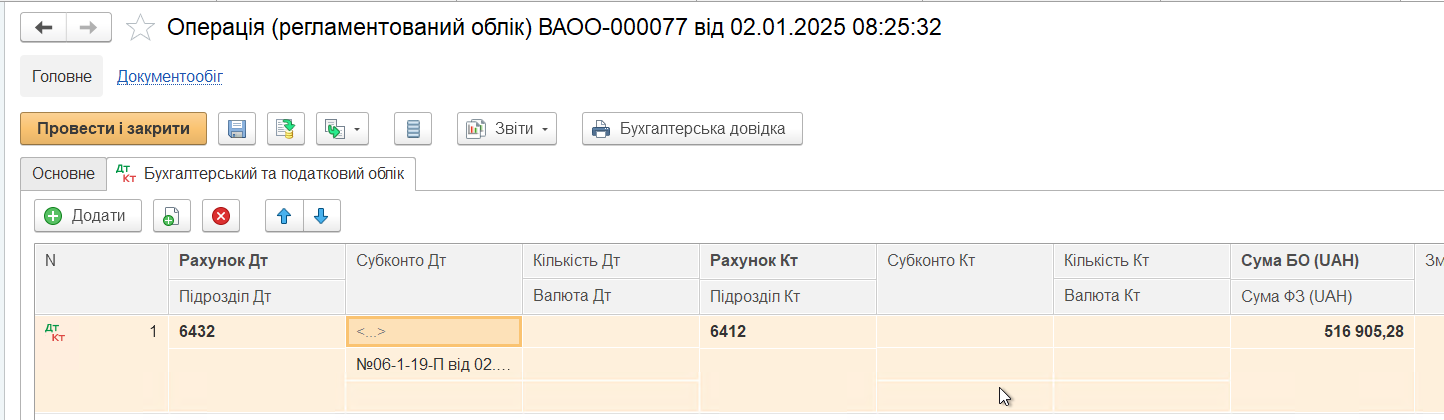This screenshot has height=420, width=1444.
Task: Add document to favorites with the star
Action: click(140, 29)
